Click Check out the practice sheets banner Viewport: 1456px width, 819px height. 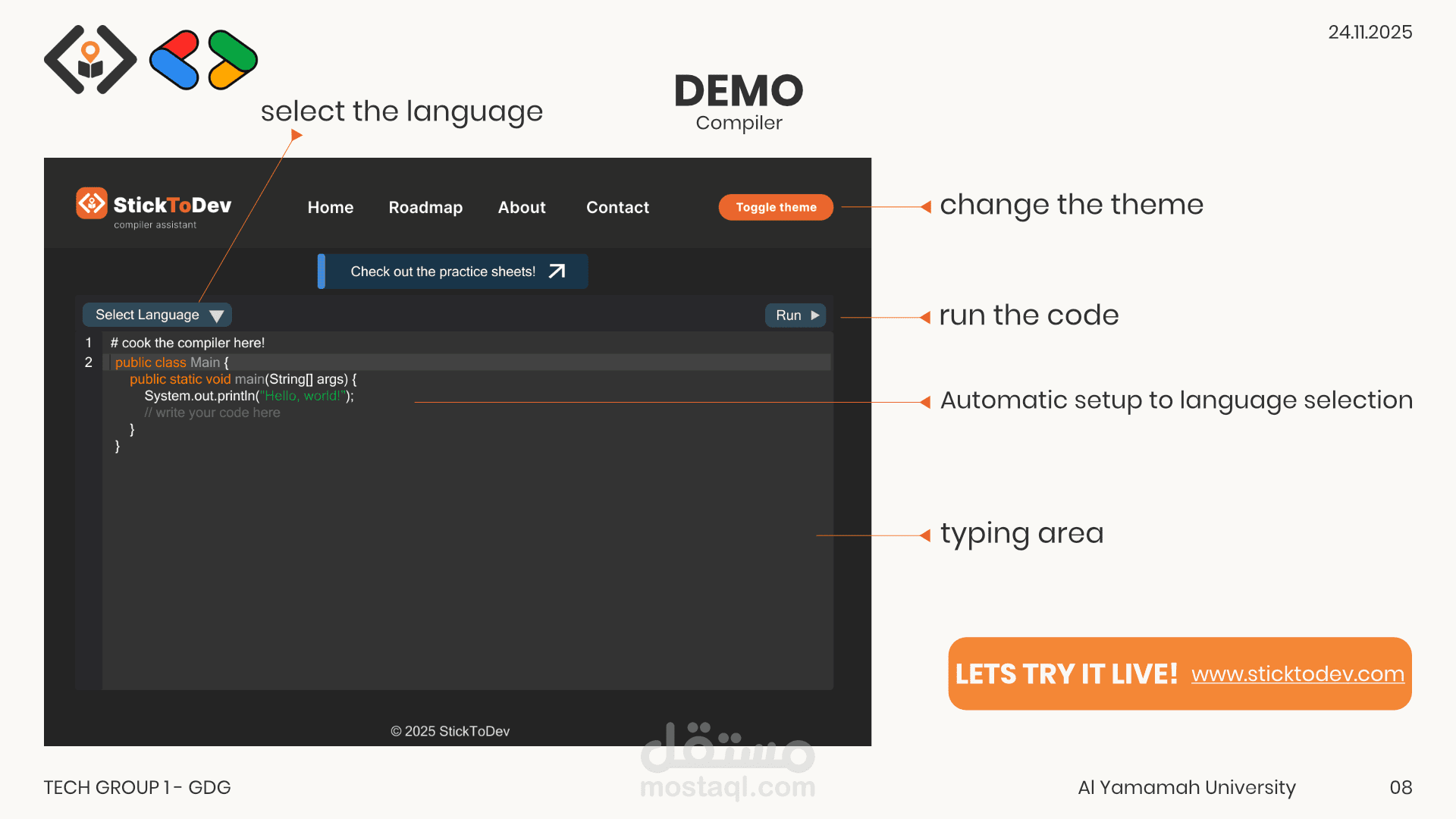click(x=443, y=271)
